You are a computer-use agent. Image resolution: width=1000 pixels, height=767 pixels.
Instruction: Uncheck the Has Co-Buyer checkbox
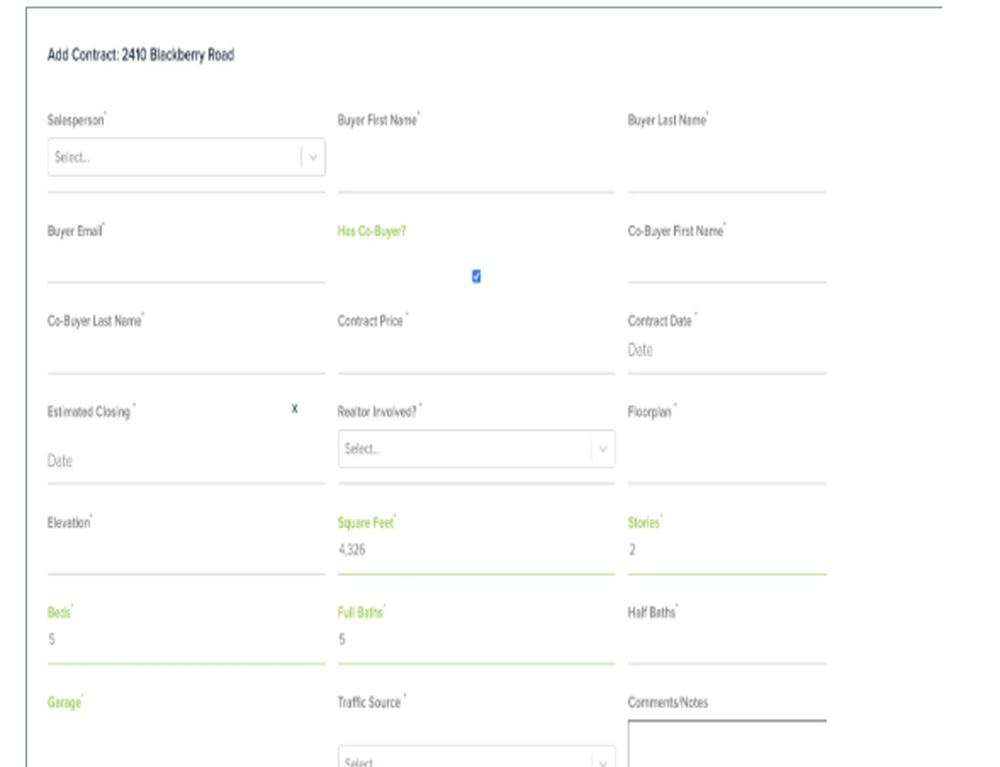(476, 276)
